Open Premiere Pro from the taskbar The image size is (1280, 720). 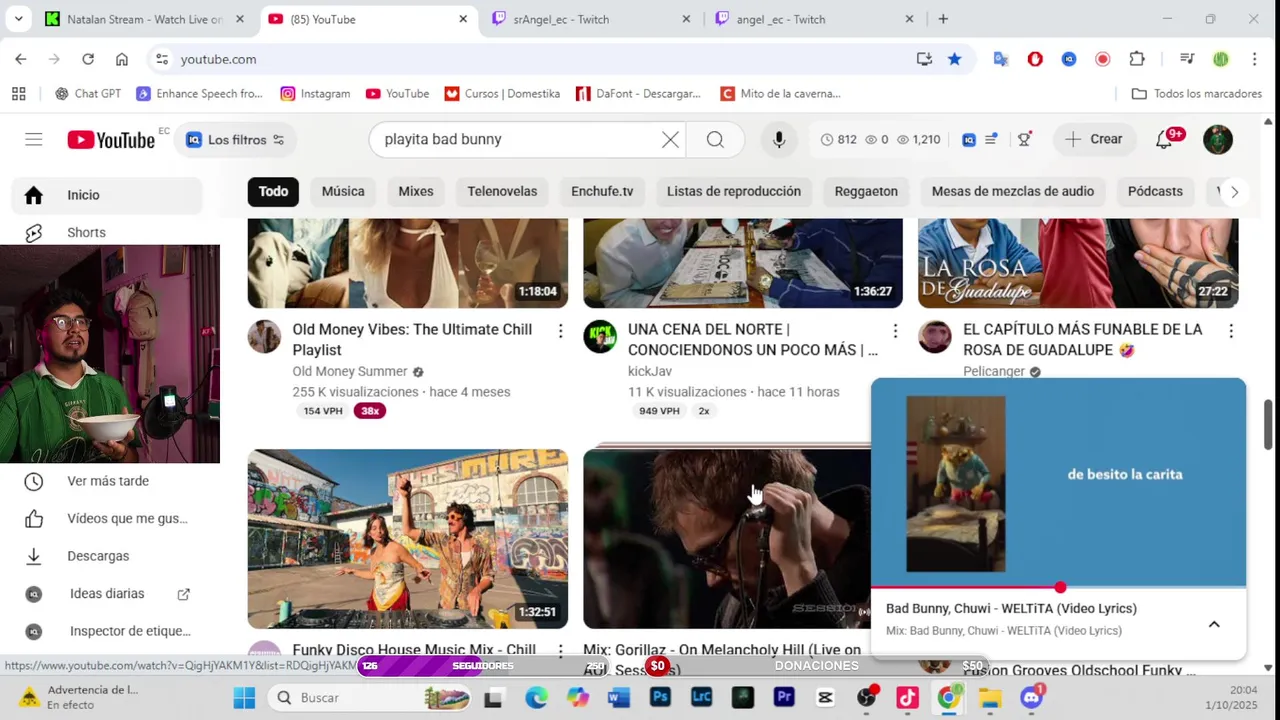click(x=784, y=697)
